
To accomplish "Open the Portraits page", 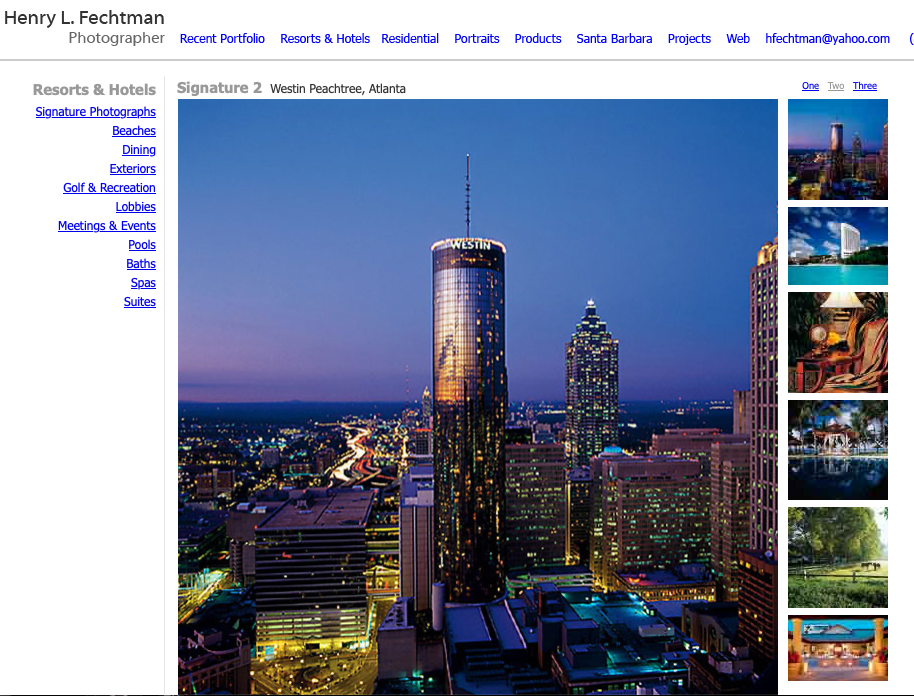I will click(477, 39).
